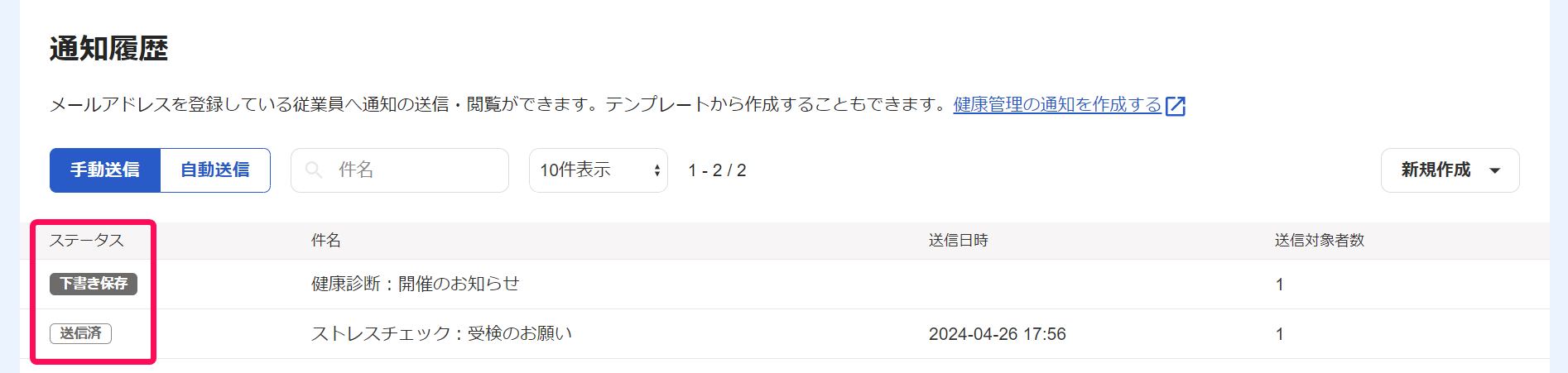The image size is (1568, 373).
Task: Click the 1 - 2 / 2 pagination text
Action: click(717, 170)
